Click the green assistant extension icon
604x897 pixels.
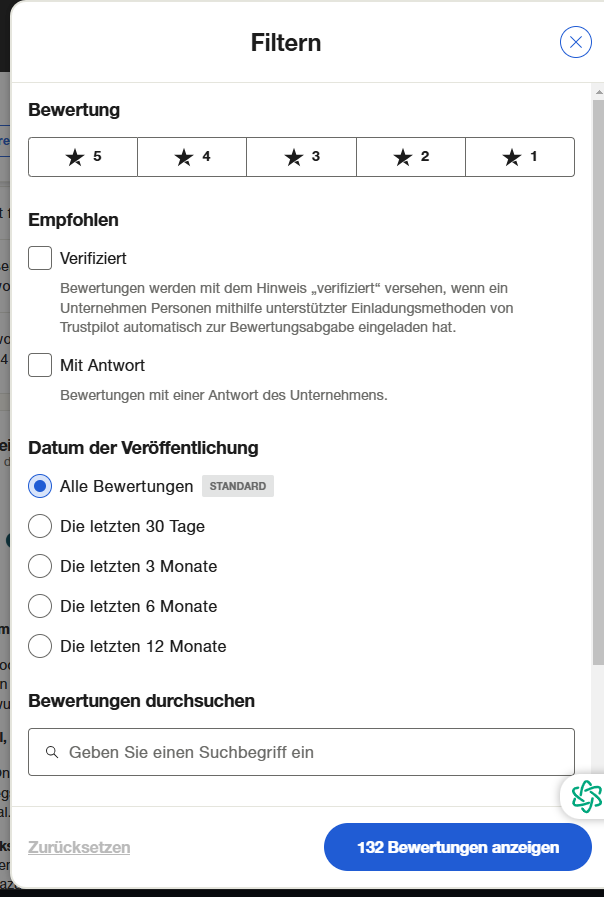pyautogui.click(x=586, y=796)
